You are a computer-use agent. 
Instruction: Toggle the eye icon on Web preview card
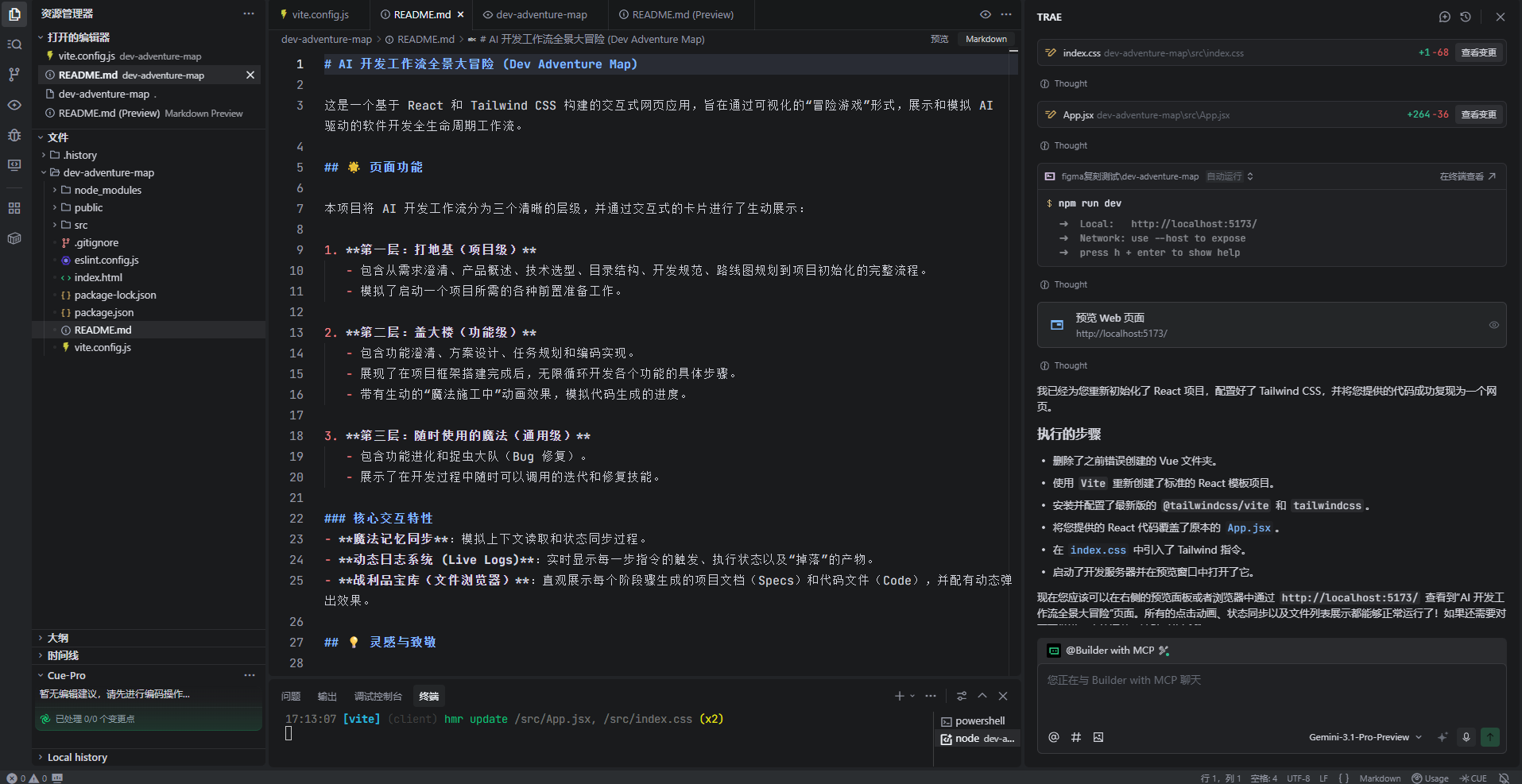coord(1493,325)
